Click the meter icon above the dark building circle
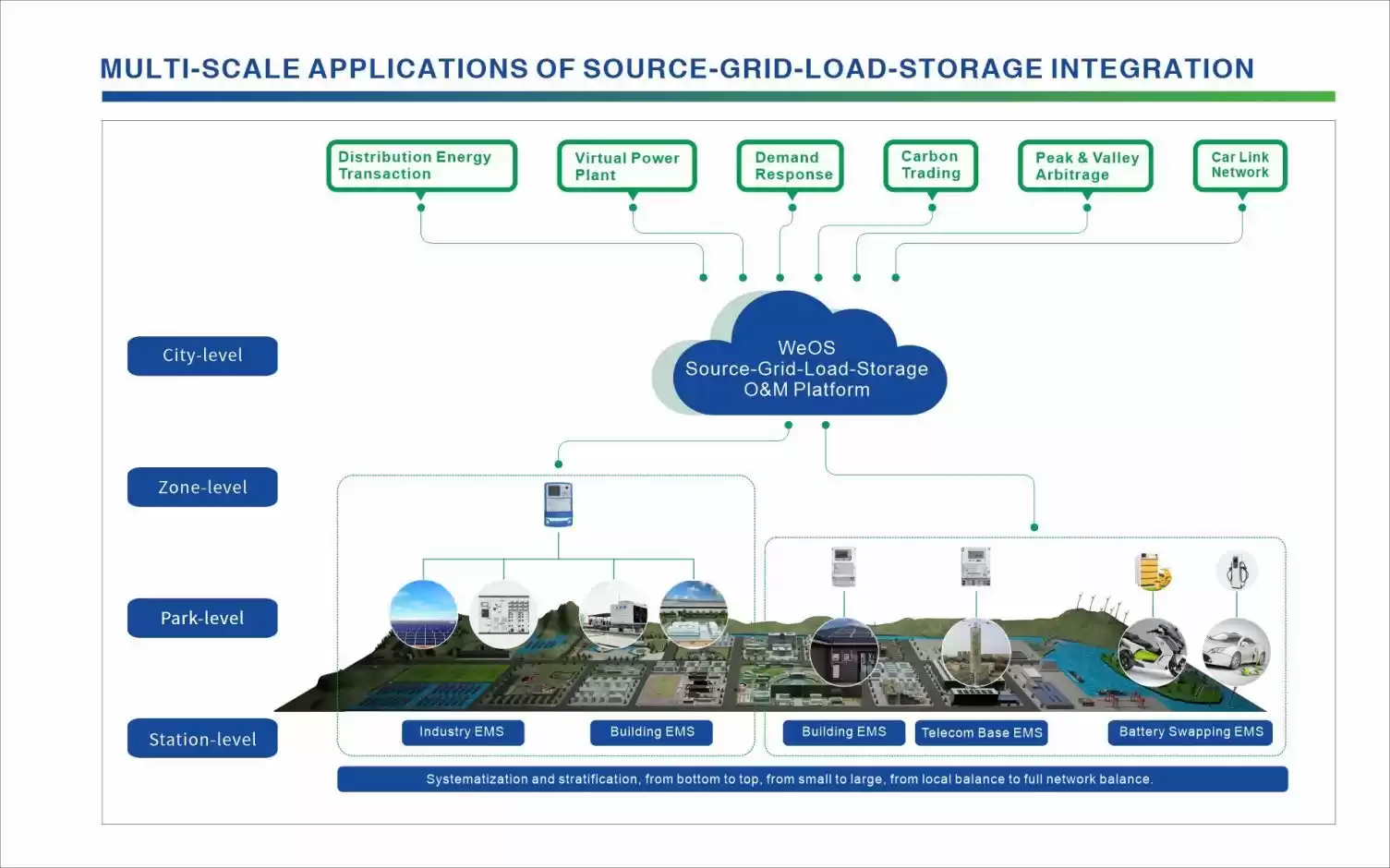 click(843, 566)
